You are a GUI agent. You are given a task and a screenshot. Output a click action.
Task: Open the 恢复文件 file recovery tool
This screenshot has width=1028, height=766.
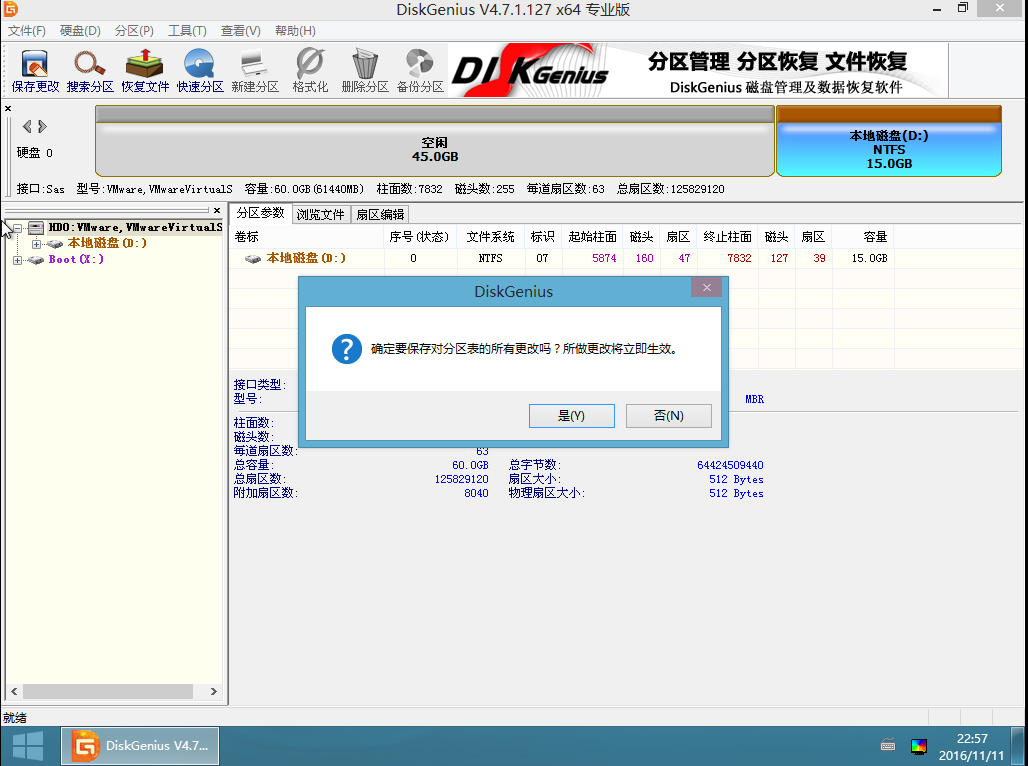145,71
